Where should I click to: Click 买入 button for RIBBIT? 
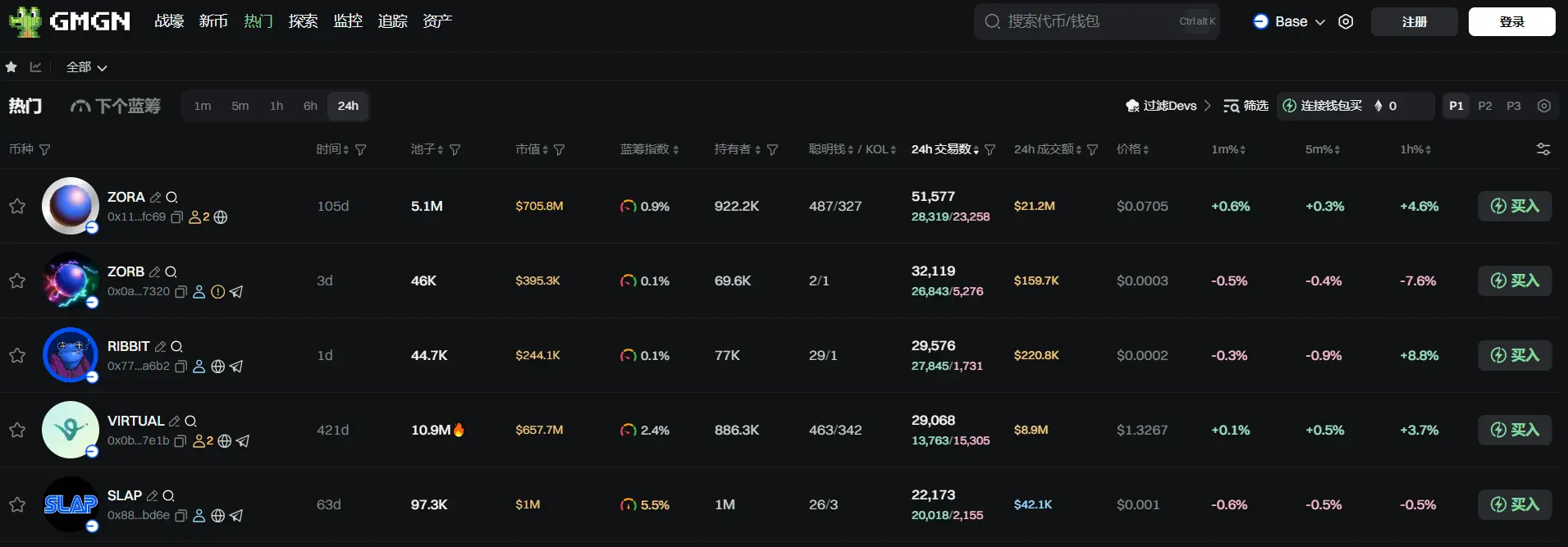coord(1515,355)
